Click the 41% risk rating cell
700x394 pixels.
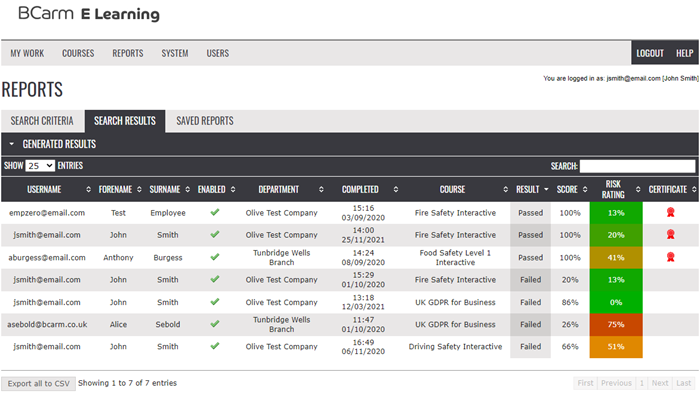pos(616,257)
